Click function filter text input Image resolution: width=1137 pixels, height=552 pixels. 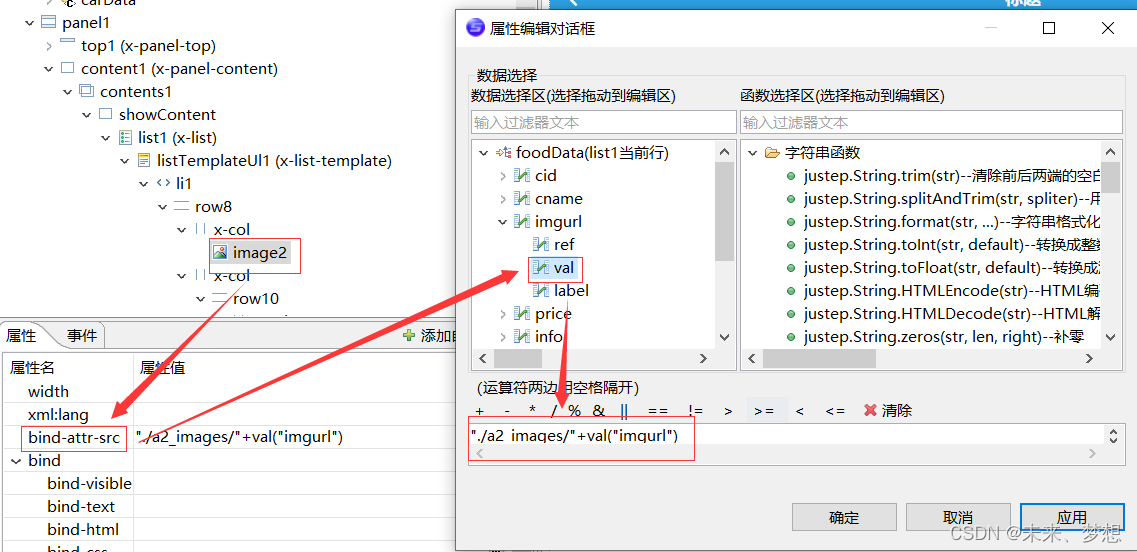[x=930, y=122]
